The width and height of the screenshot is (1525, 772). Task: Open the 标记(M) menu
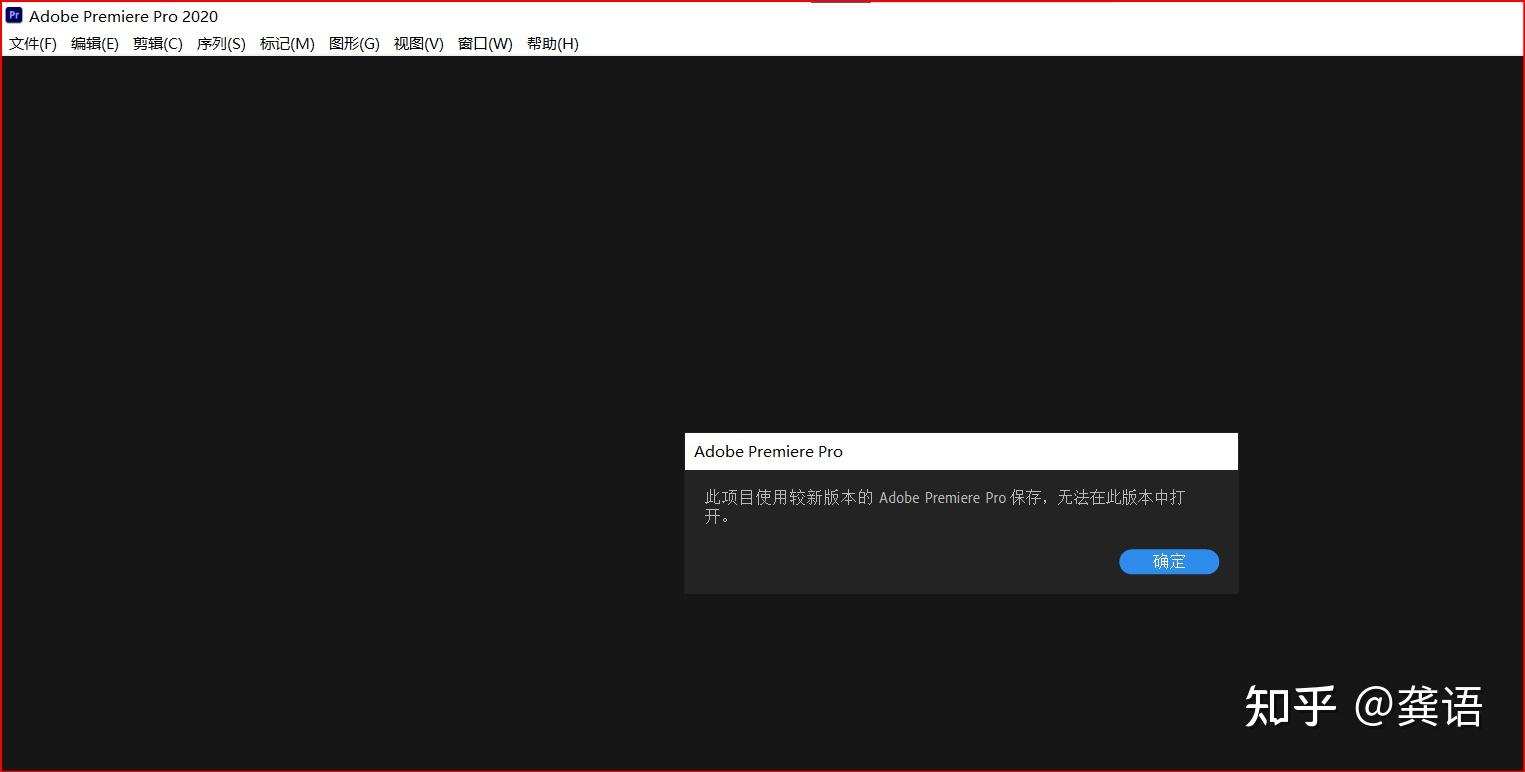287,44
